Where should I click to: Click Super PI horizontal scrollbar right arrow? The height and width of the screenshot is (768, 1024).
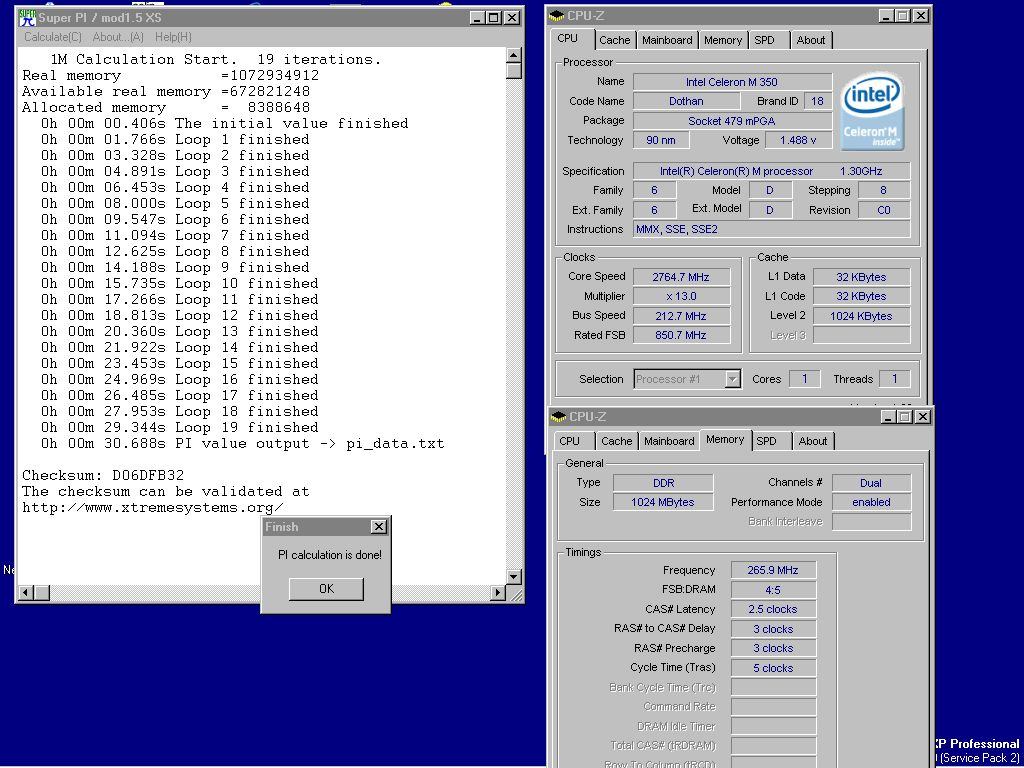498,593
